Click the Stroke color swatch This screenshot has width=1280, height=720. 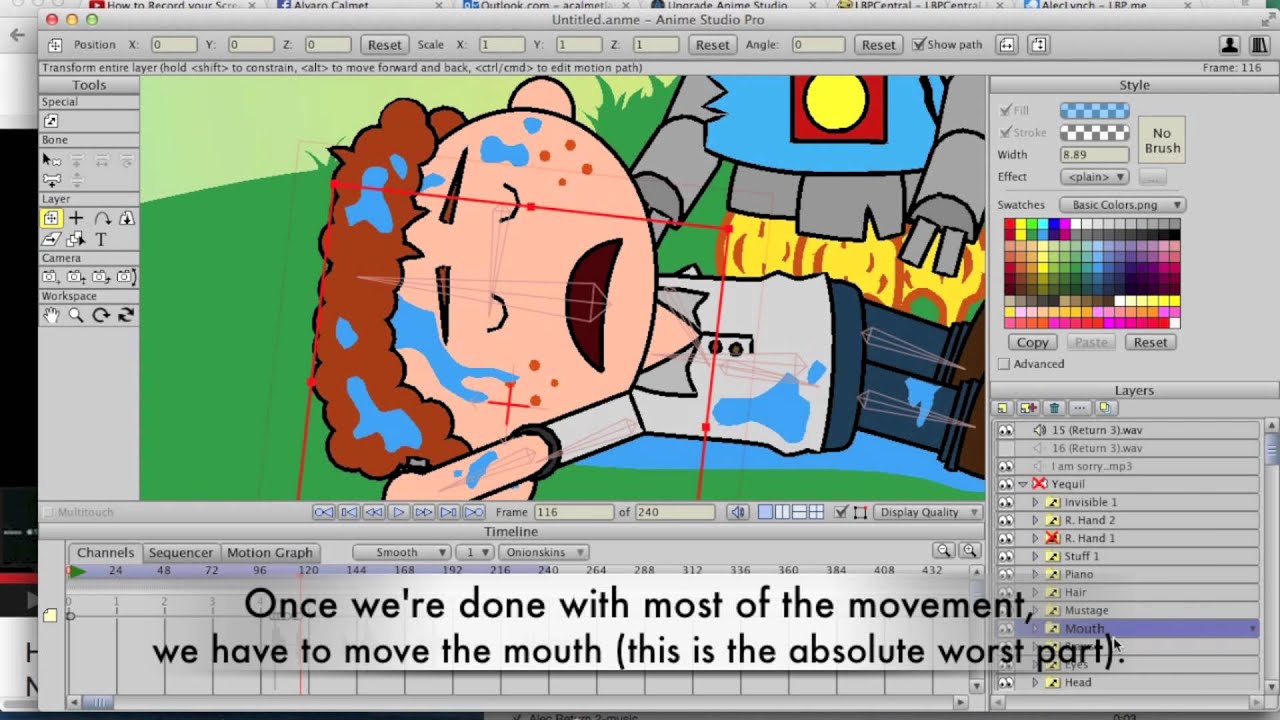click(x=1095, y=132)
